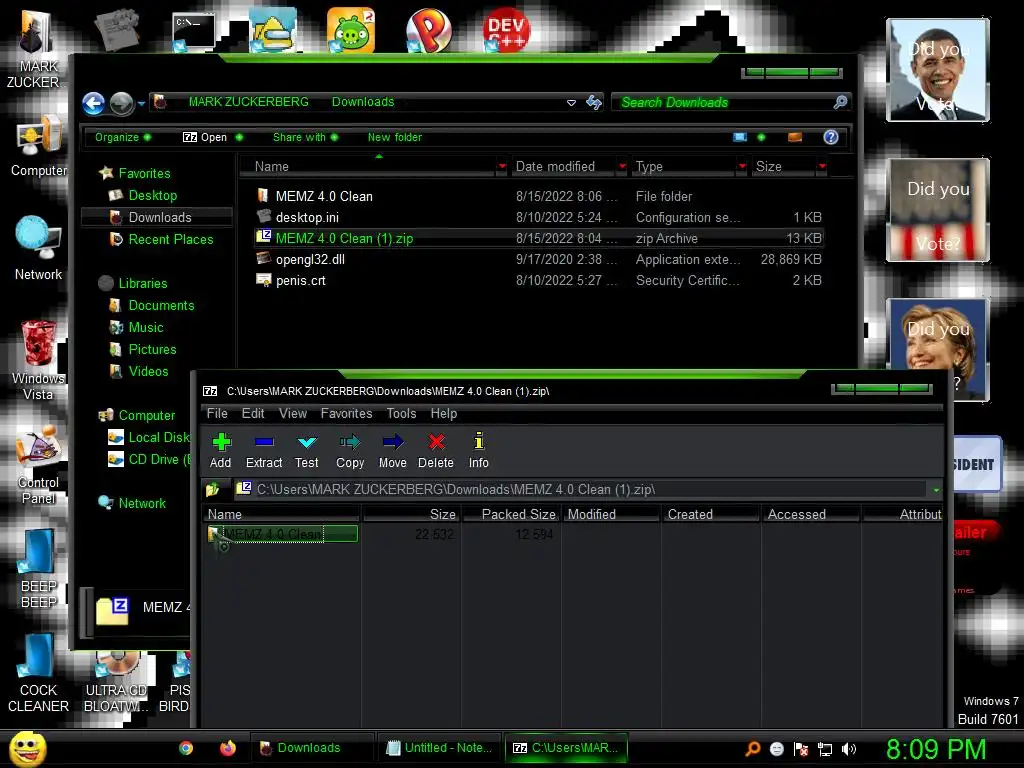Open the Dev-C++ desktop shortcut
This screenshot has height=768, width=1024.
point(506,30)
